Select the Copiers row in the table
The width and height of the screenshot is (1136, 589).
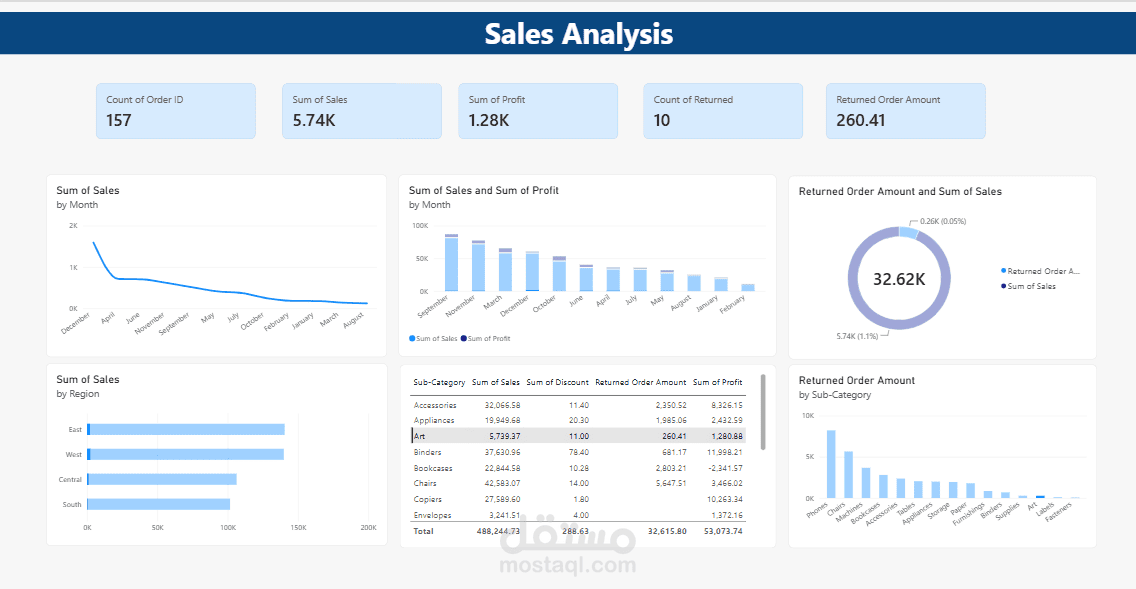tap(578, 499)
